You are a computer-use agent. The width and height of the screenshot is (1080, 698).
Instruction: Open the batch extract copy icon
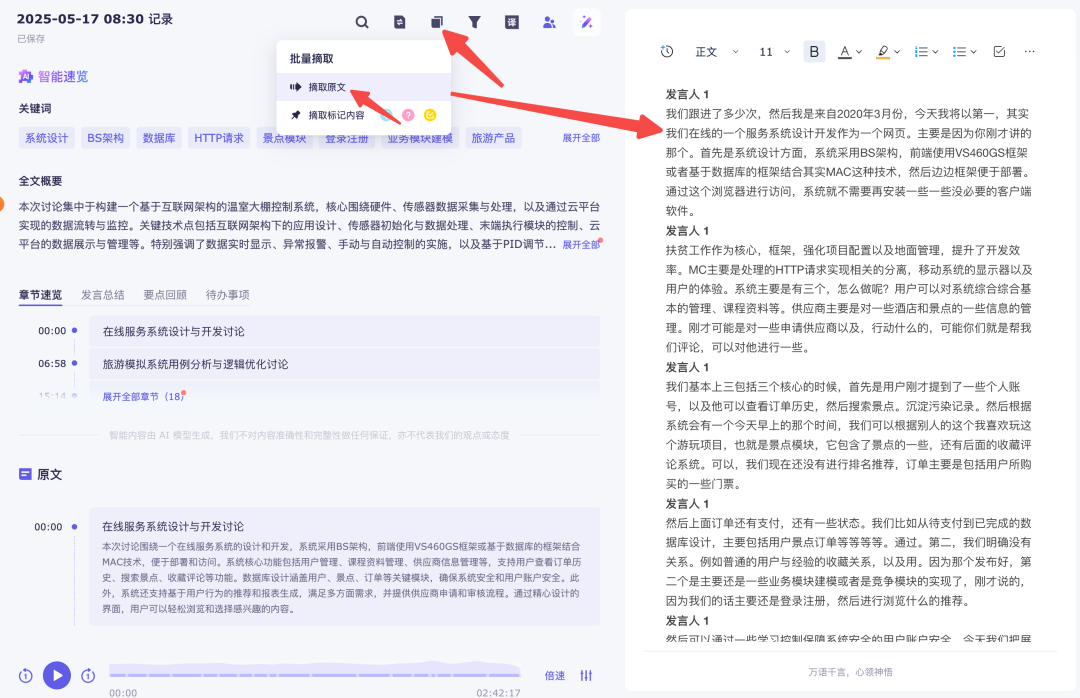[437, 22]
